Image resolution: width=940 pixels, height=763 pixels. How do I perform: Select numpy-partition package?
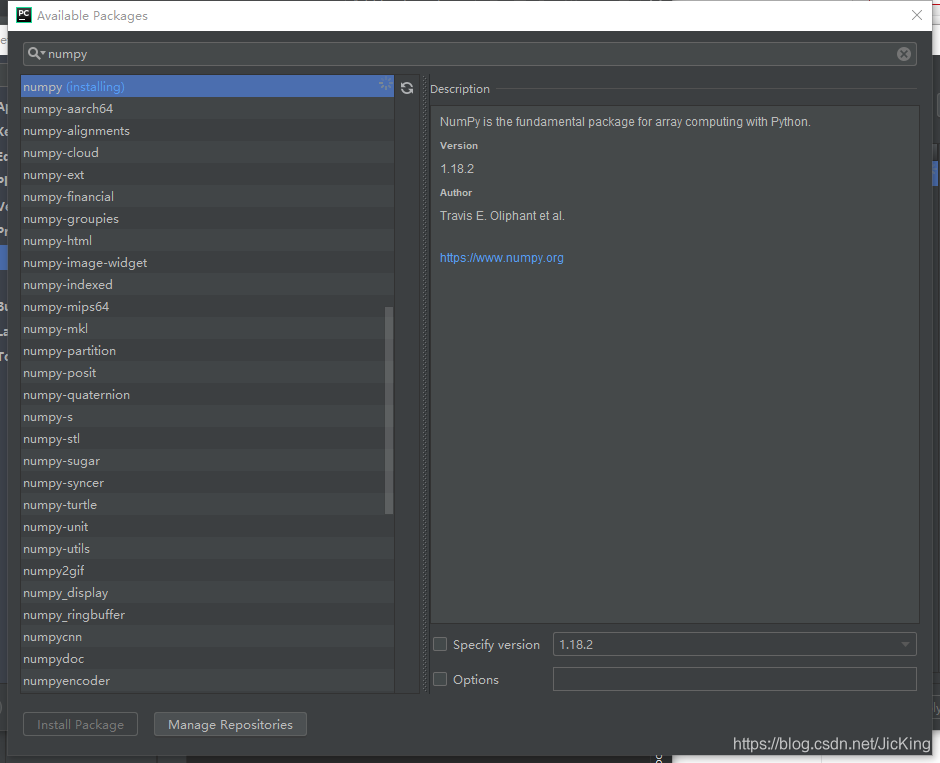pyautogui.click(x=207, y=351)
